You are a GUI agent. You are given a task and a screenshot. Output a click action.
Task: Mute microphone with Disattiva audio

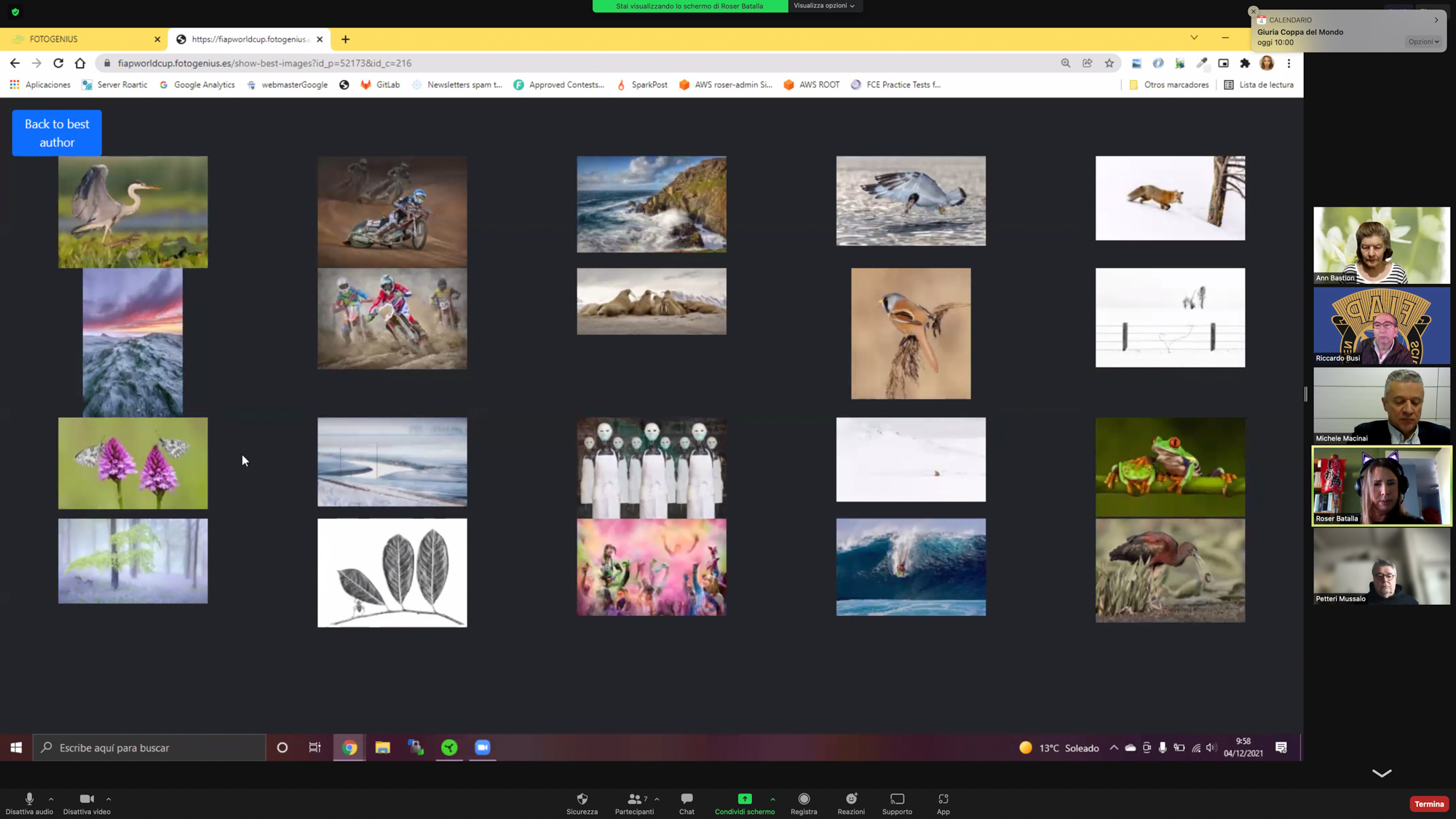click(x=29, y=799)
